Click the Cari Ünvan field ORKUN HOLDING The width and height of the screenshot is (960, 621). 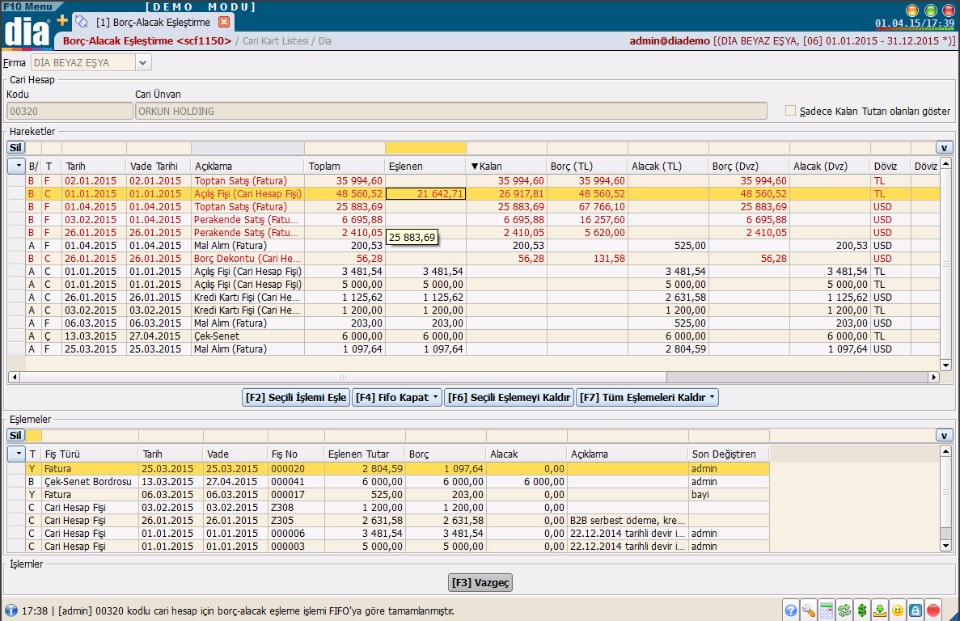[x=451, y=111]
